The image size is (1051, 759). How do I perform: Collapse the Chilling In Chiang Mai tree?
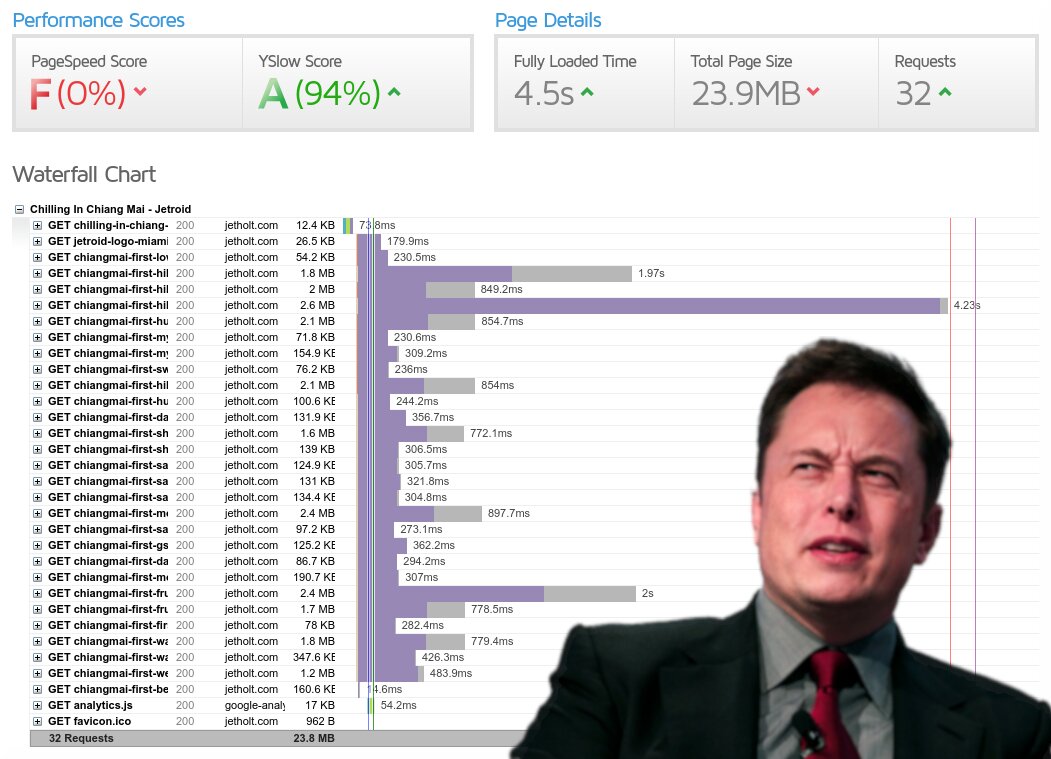(x=20, y=210)
